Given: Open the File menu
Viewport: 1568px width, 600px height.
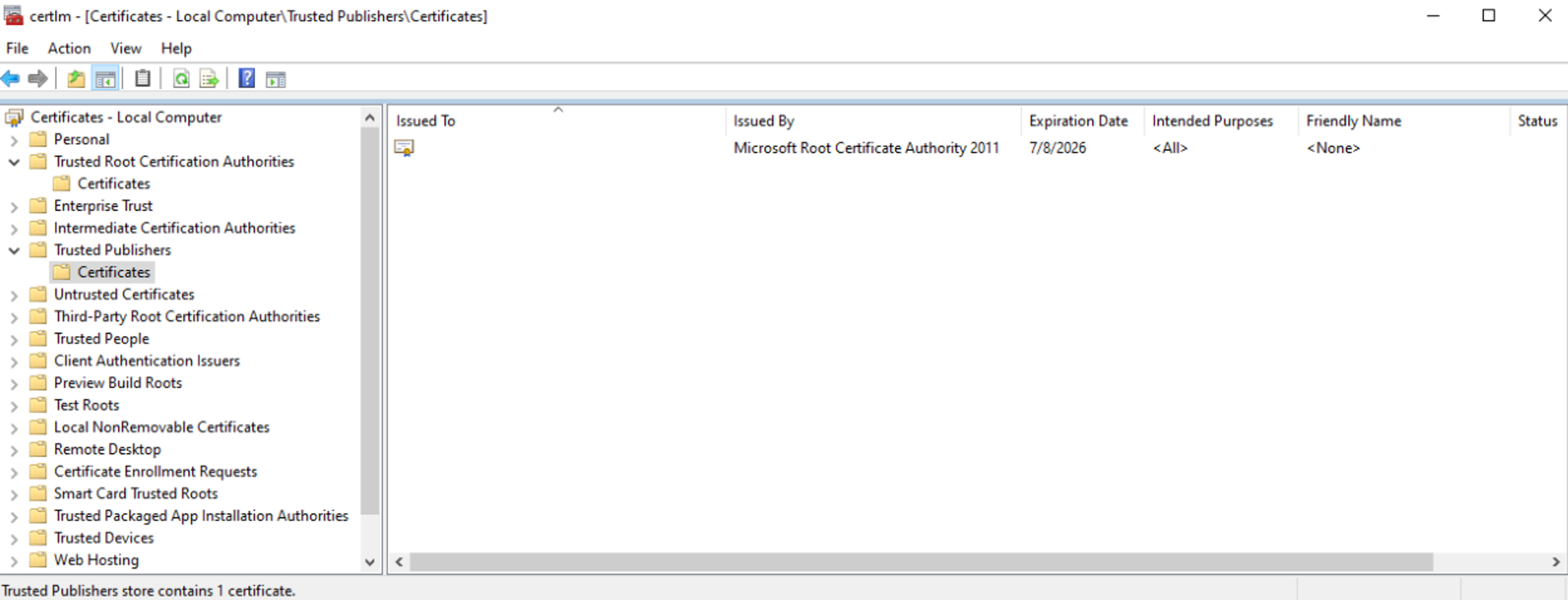Looking at the screenshot, I should coord(17,47).
